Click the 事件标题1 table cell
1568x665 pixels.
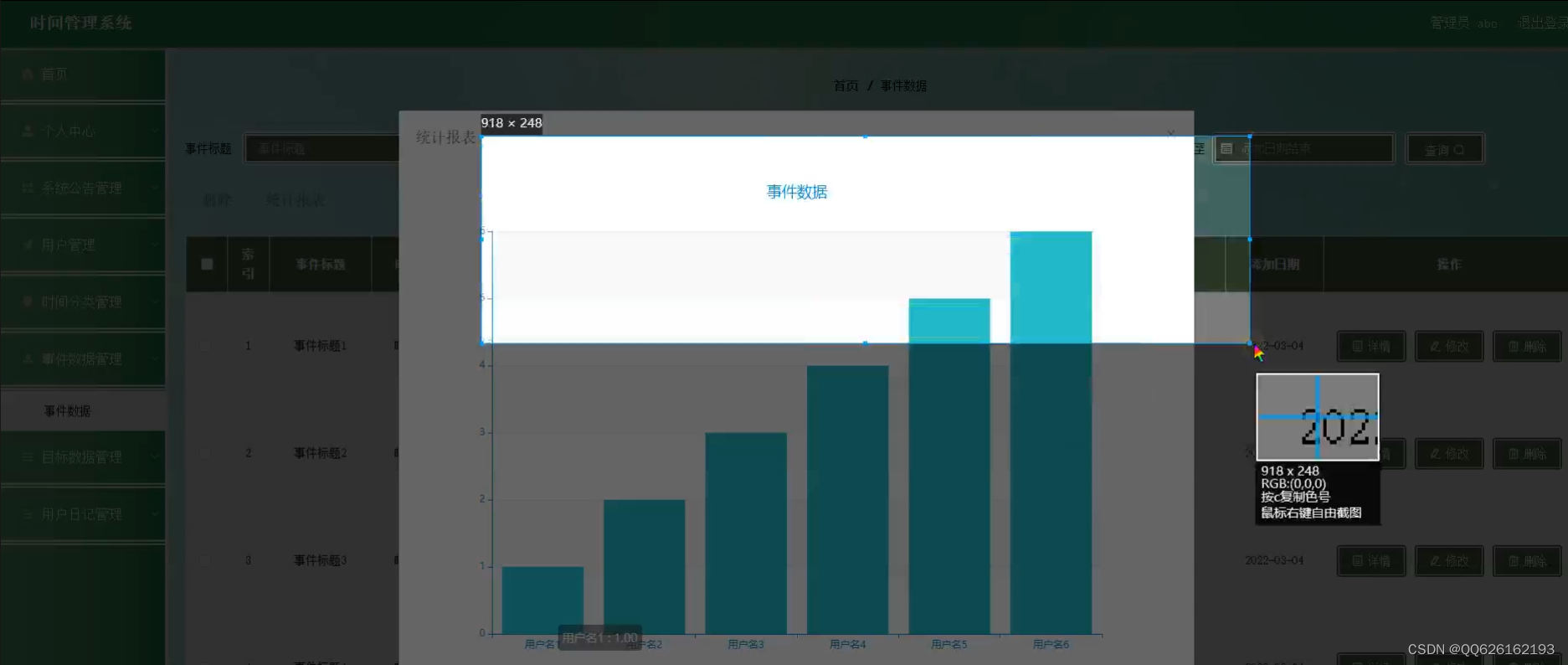[320, 345]
